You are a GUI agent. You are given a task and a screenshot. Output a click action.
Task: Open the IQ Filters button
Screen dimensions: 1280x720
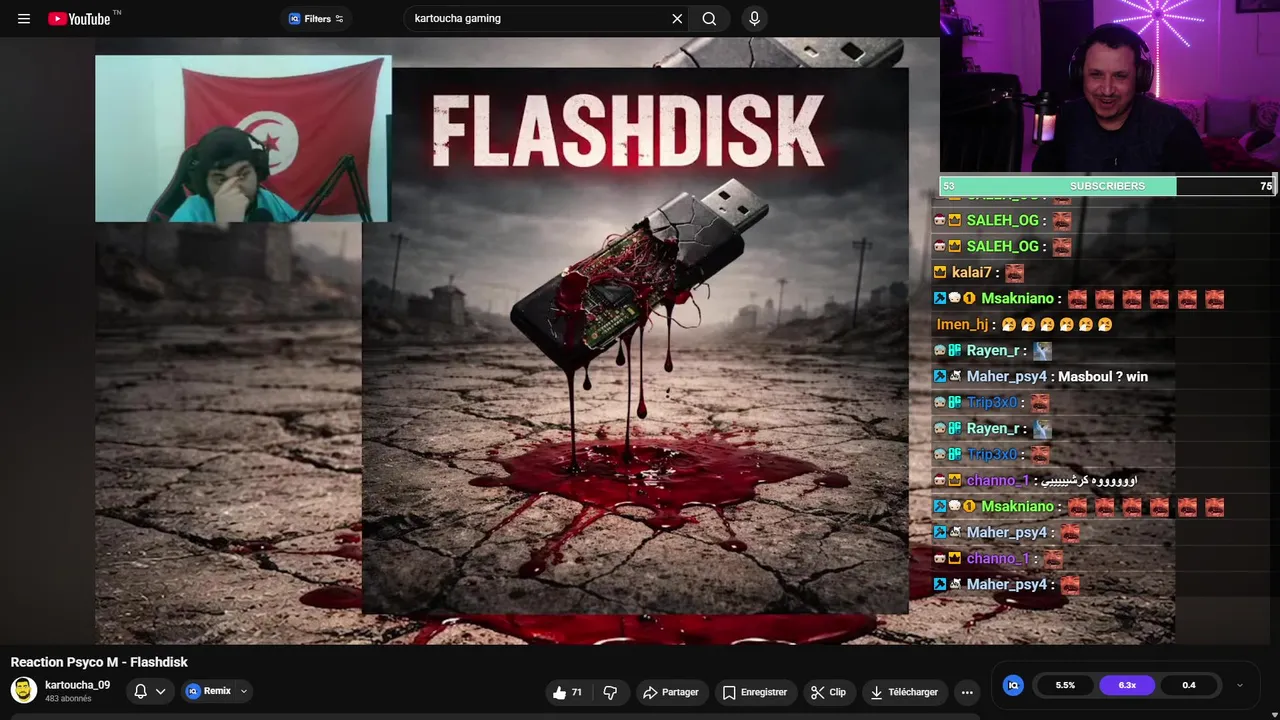point(315,18)
